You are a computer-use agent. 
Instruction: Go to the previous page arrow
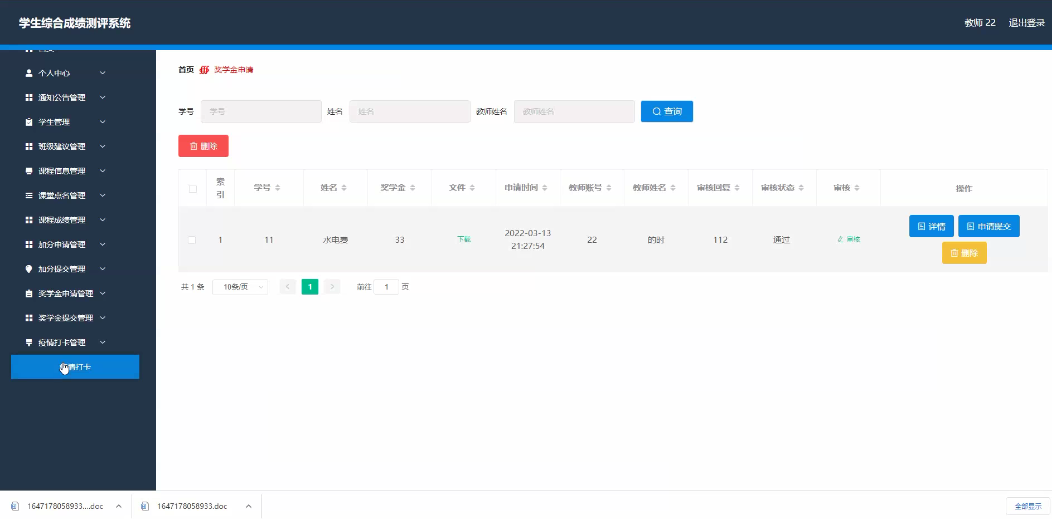288,287
